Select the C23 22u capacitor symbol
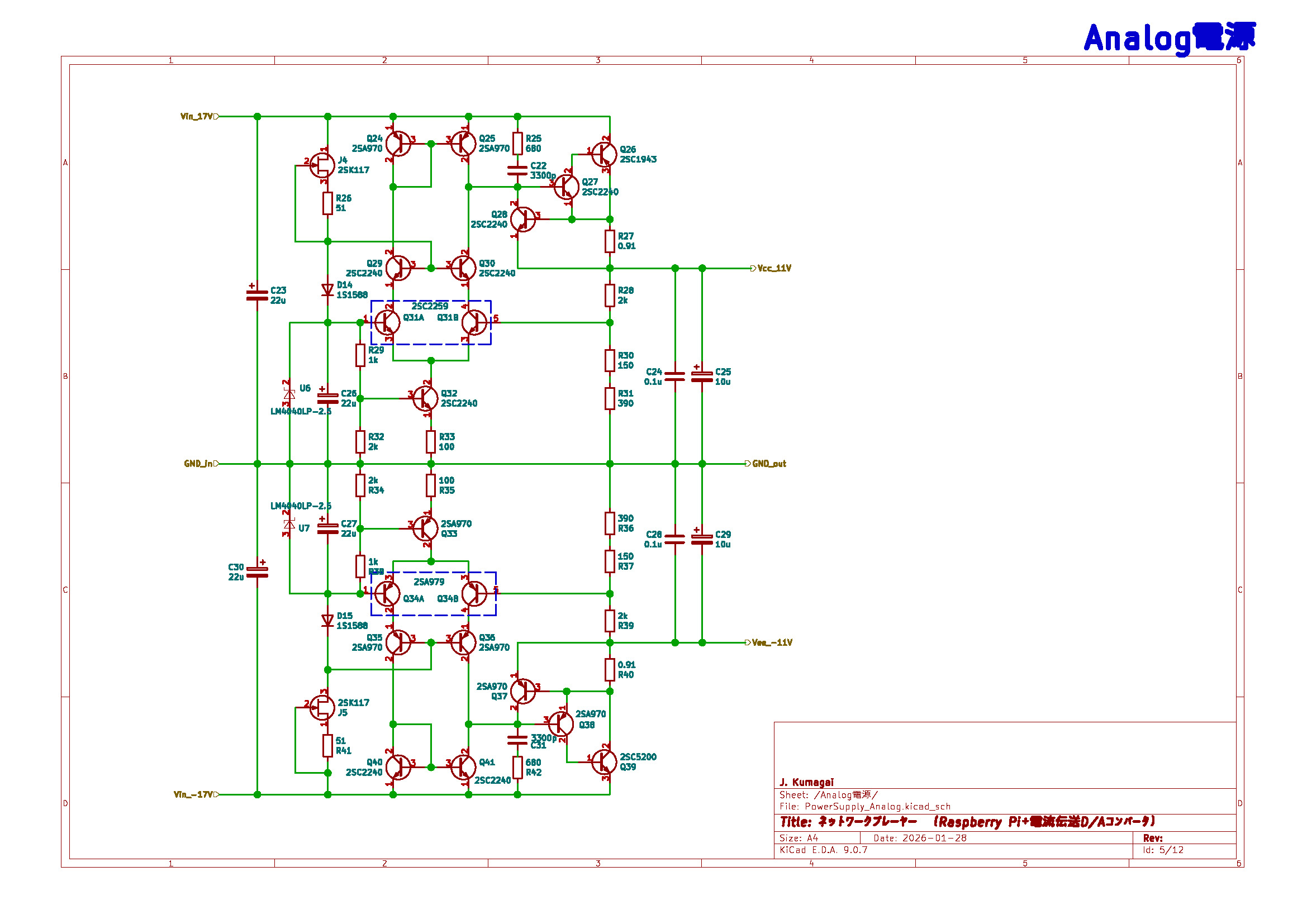Viewport: 1307px width, 924px height. pyautogui.click(x=257, y=296)
